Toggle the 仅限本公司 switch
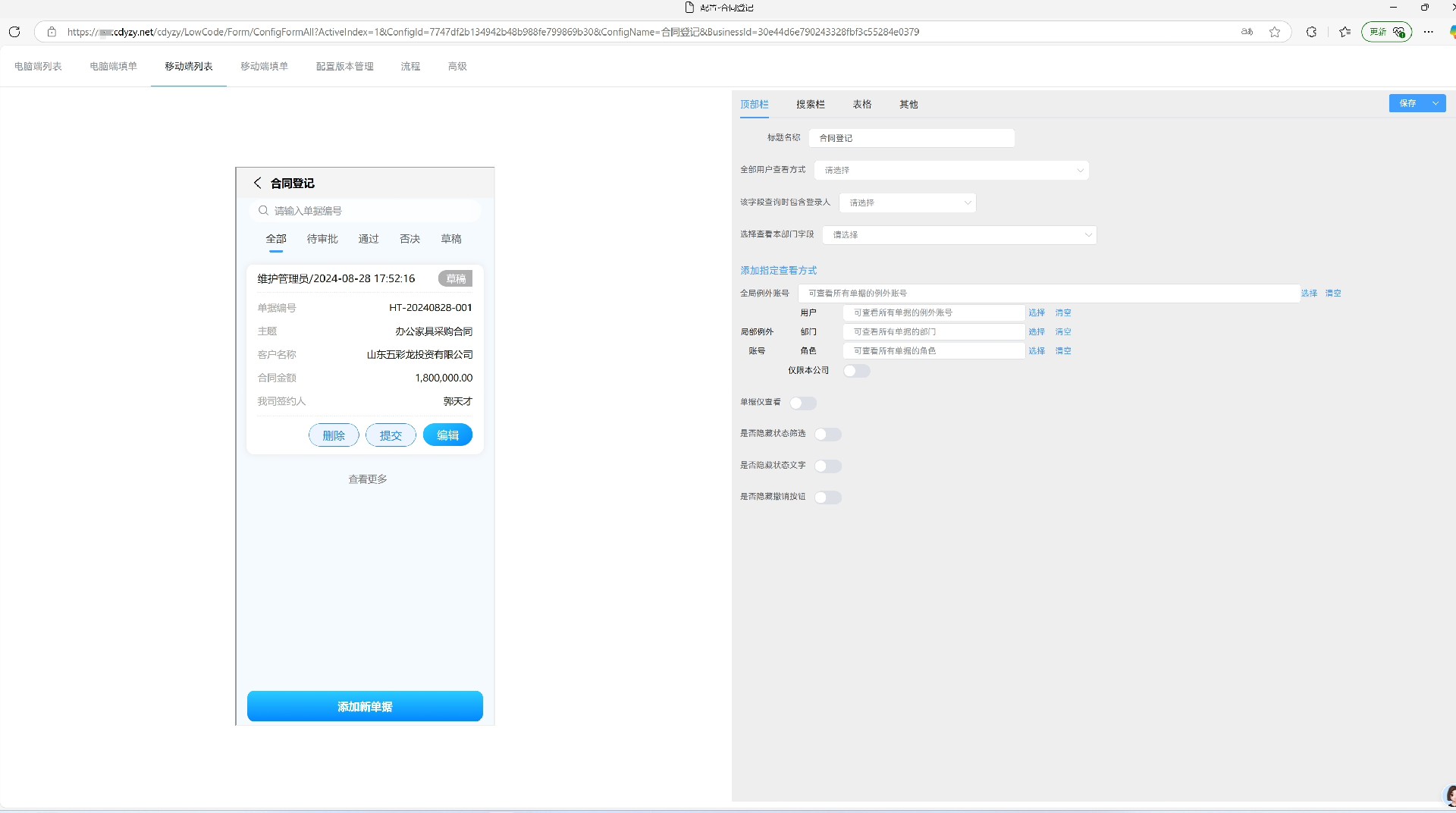 pyautogui.click(x=856, y=371)
